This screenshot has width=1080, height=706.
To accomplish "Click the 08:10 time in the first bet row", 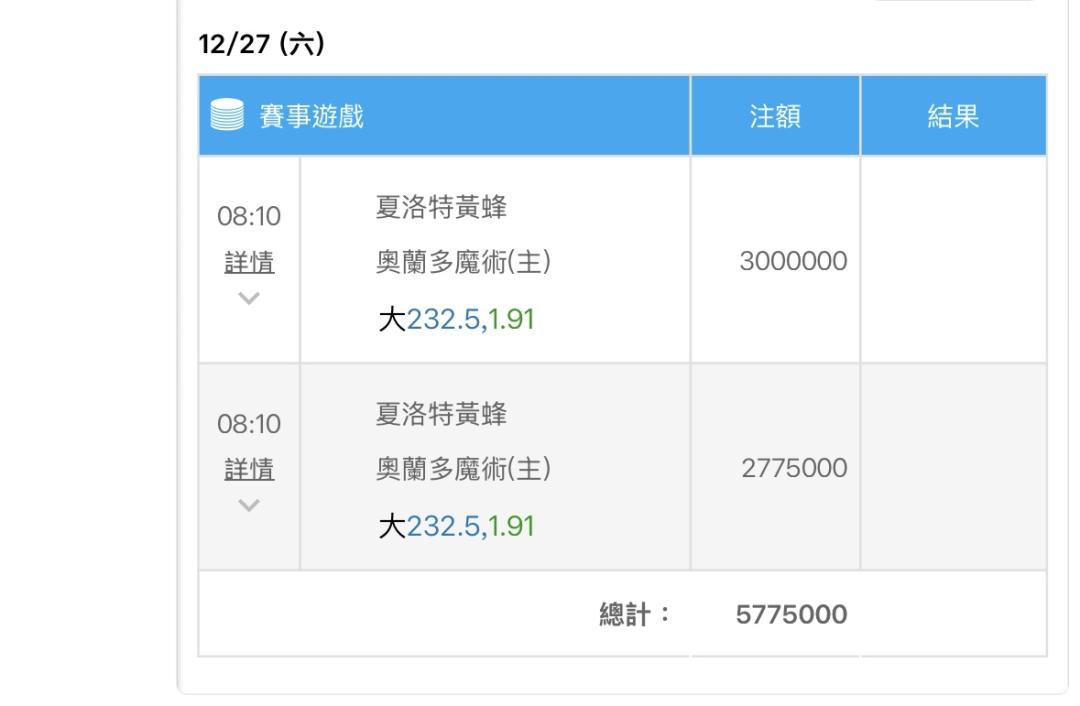I will pyautogui.click(x=249, y=216).
